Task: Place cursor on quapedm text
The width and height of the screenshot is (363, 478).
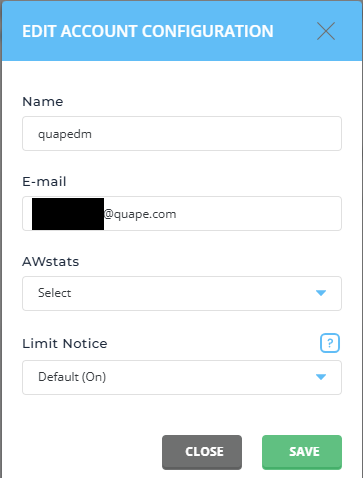Action: tap(65, 134)
